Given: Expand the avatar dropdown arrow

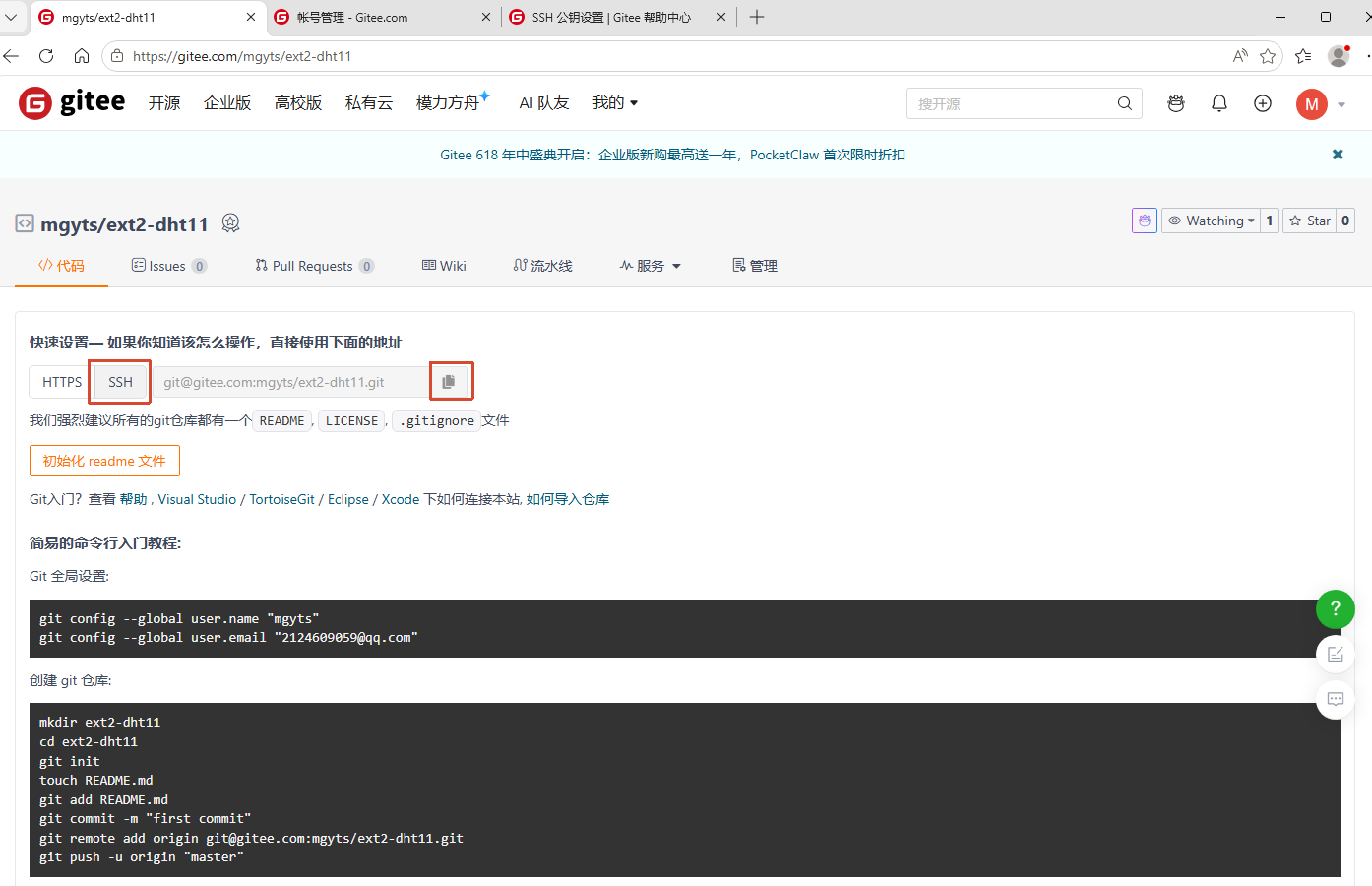Looking at the screenshot, I should (x=1341, y=104).
